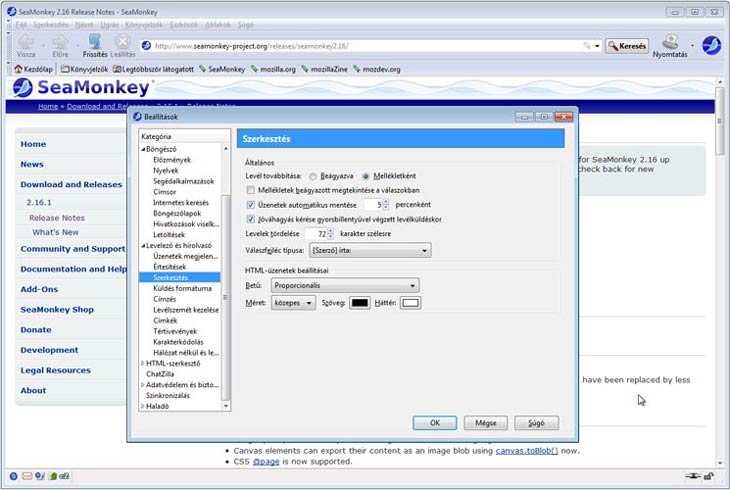Screen dimensions: 730x490
Task: Increase the autosave minutes with stepper up
Action: 385,202
